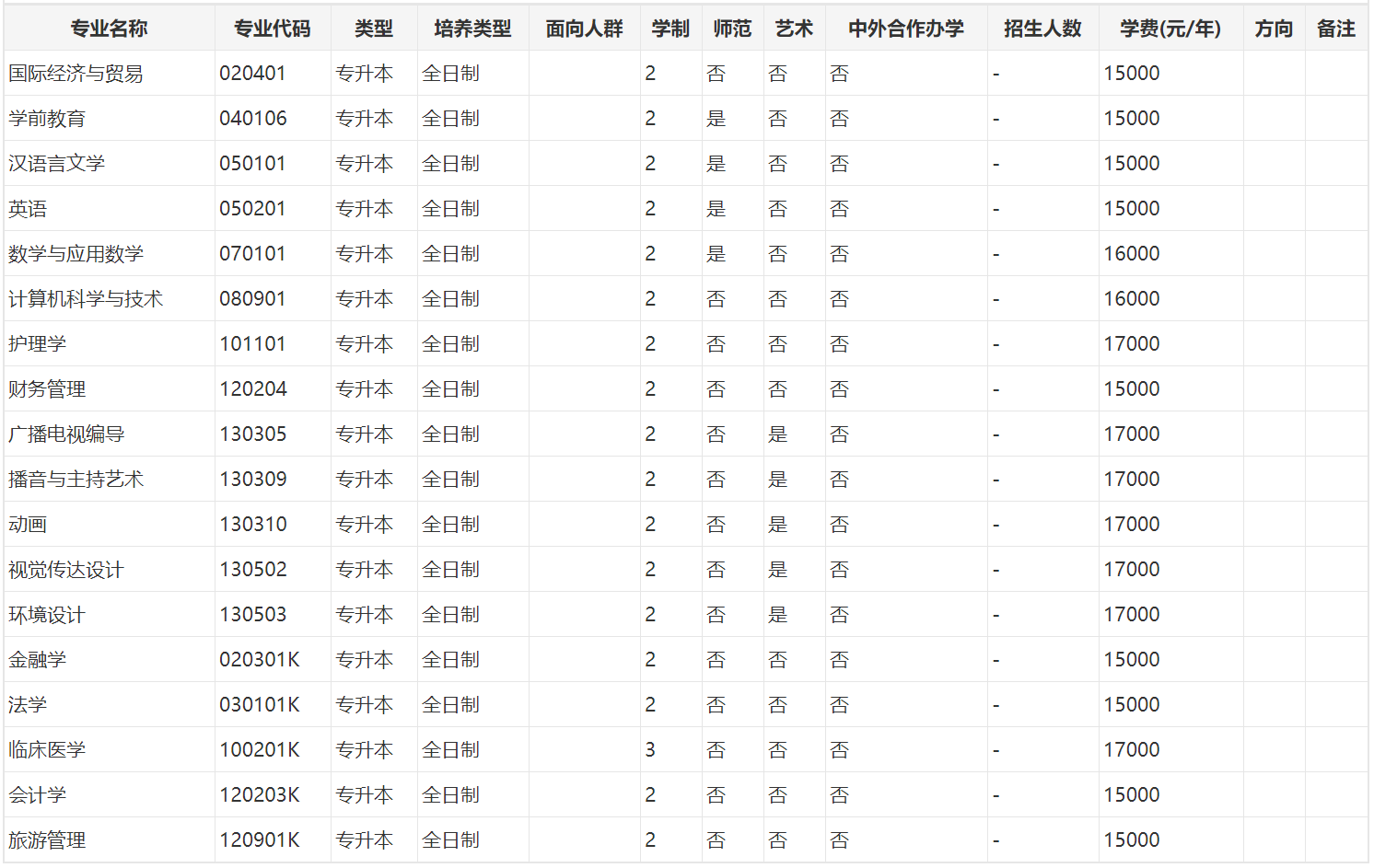Select the 计算机科学与技术 row name
Viewport: 1374px width, 868px height.
point(86,299)
